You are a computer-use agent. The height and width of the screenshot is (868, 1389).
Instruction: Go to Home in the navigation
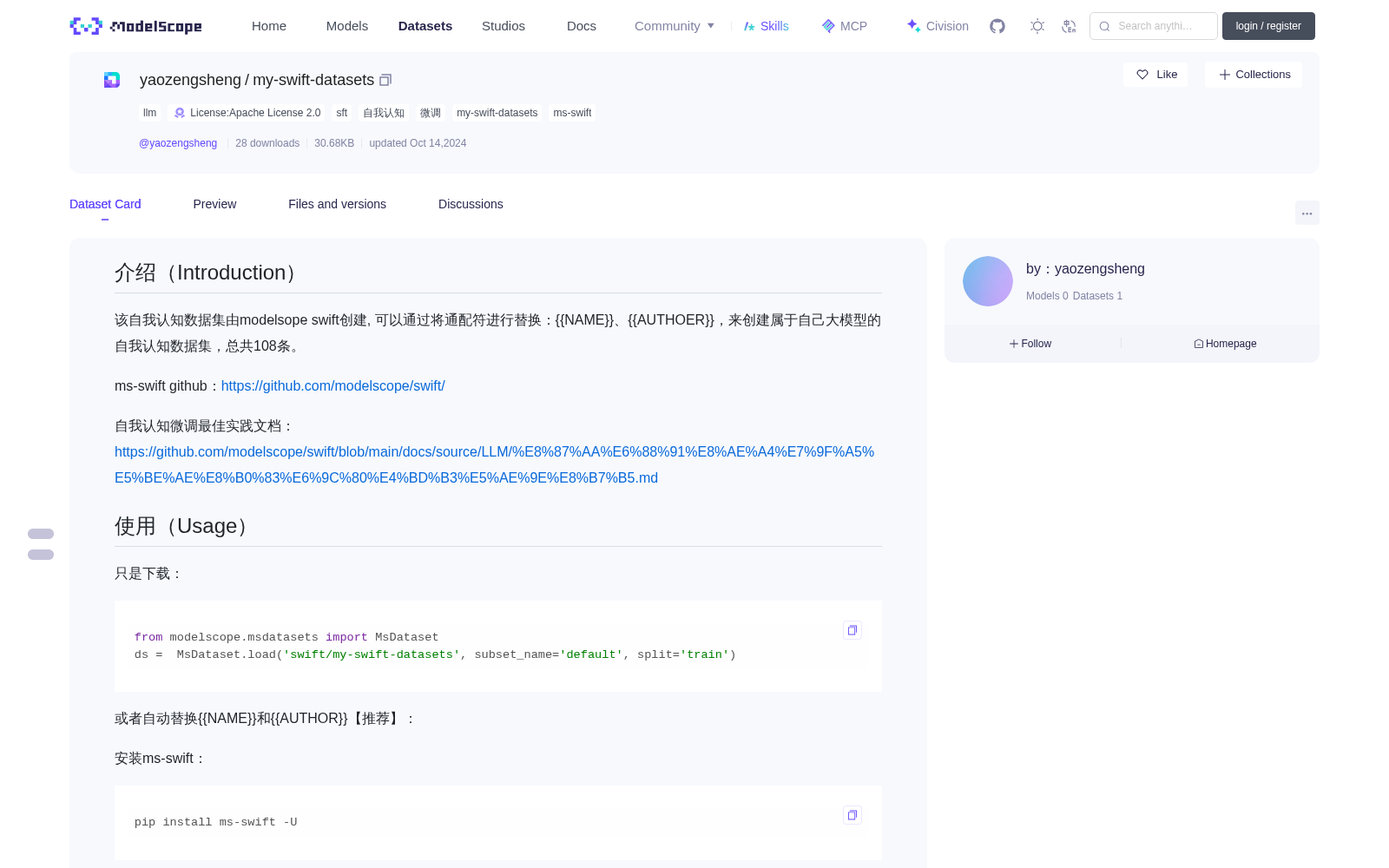click(269, 26)
